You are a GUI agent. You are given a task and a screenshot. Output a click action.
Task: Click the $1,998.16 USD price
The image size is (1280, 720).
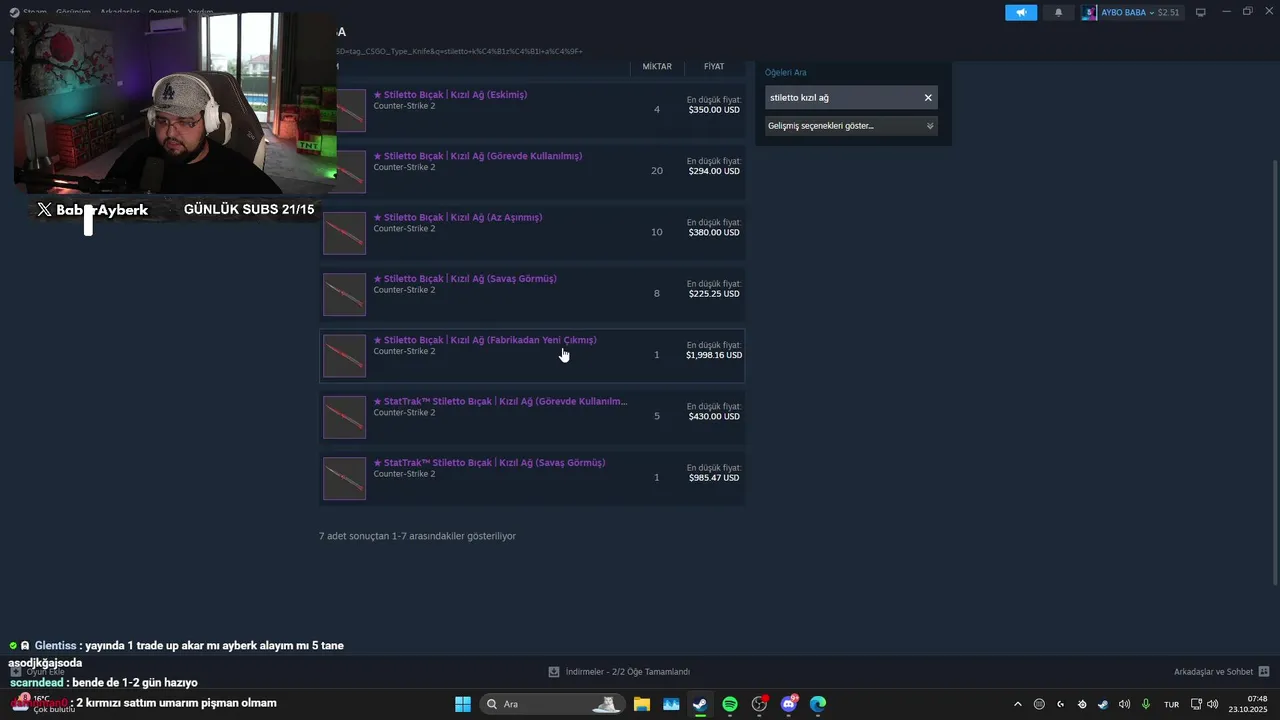[714, 355]
